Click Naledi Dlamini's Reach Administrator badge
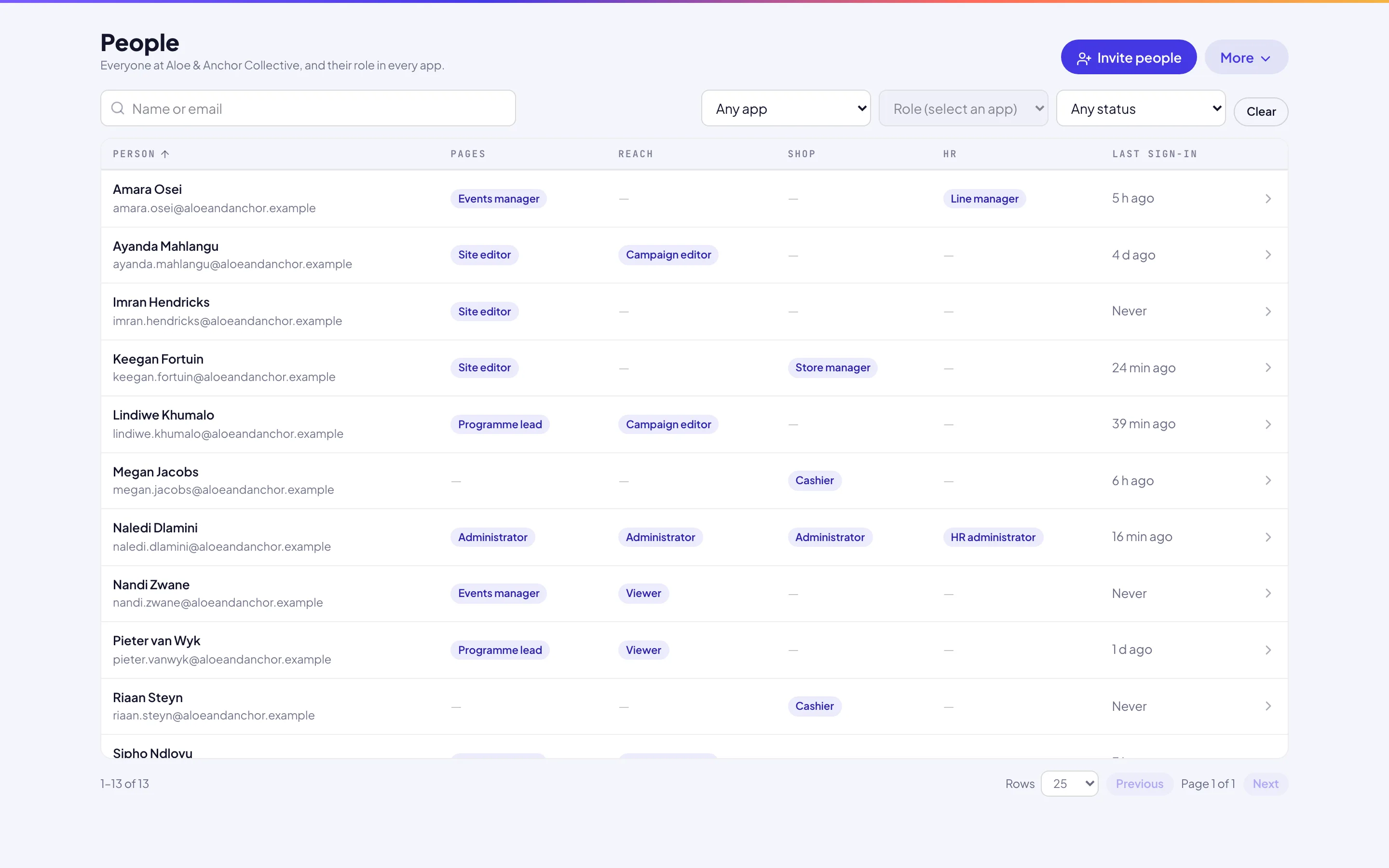 [x=660, y=537]
